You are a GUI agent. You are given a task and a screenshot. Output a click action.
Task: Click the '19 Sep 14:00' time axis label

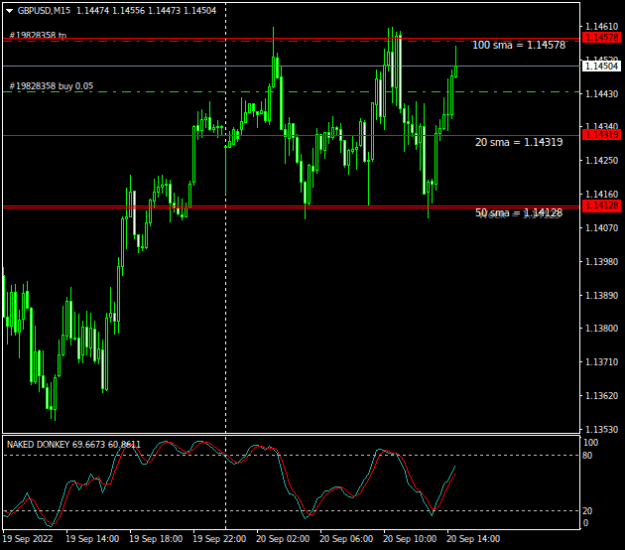coord(92,539)
